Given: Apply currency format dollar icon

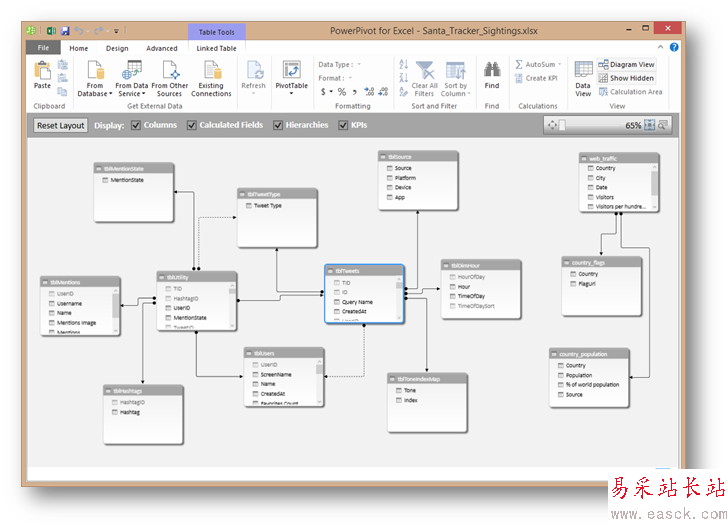Looking at the screenshot, I should [x=323, y=91].
